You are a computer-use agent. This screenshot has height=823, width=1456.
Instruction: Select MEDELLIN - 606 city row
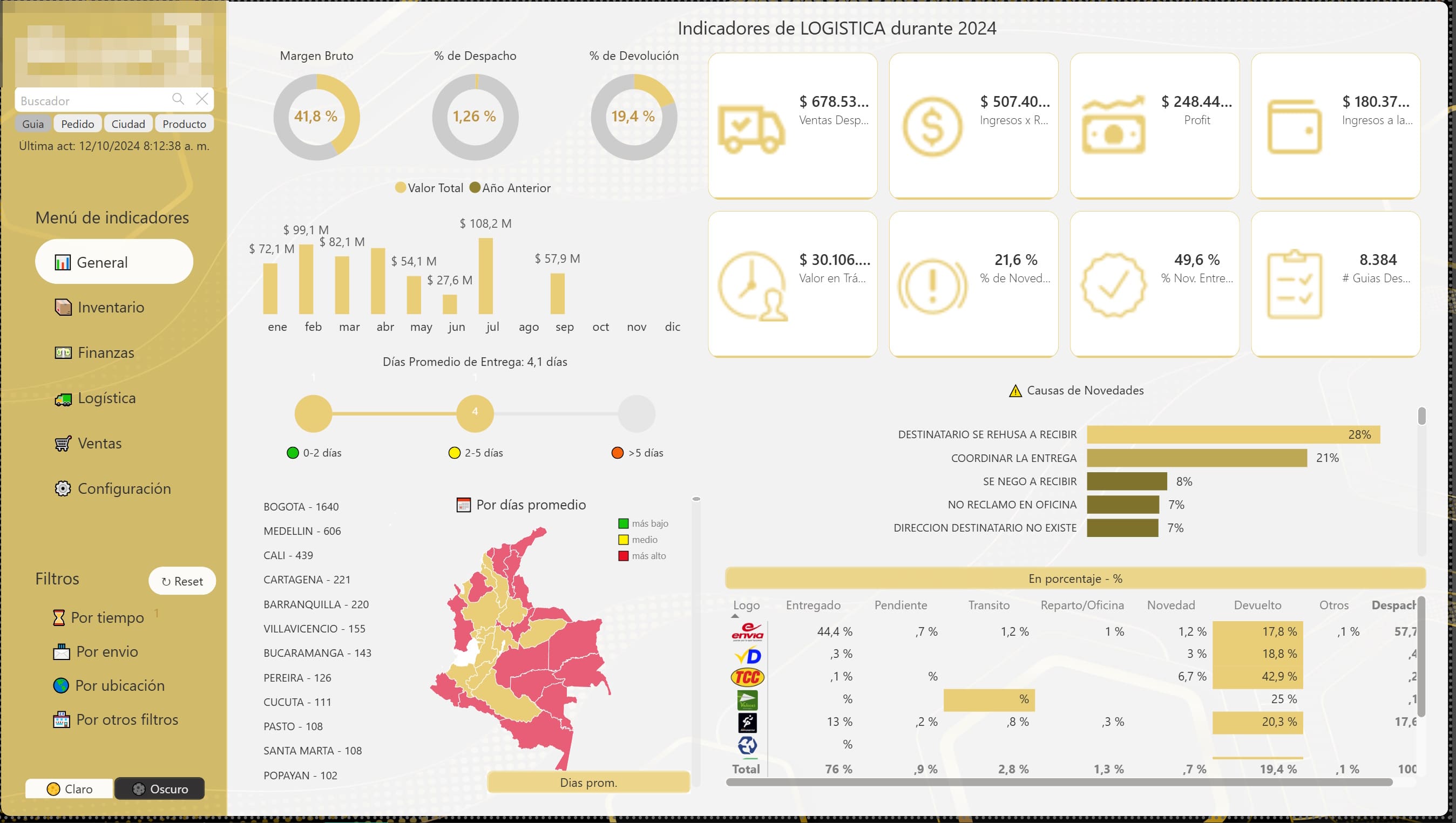tap(302, 530)
